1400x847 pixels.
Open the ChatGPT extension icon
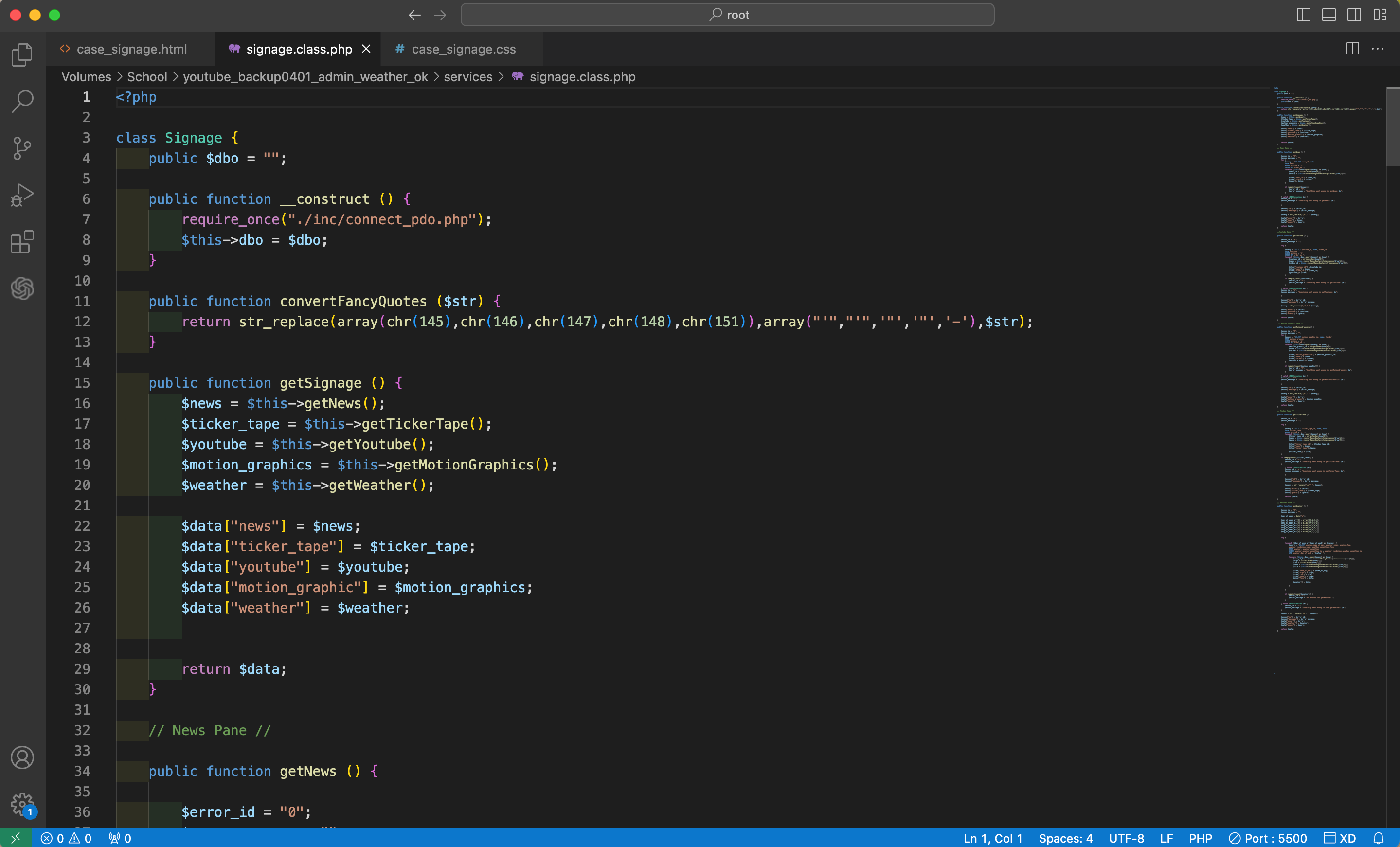click(x=22, y=288)
